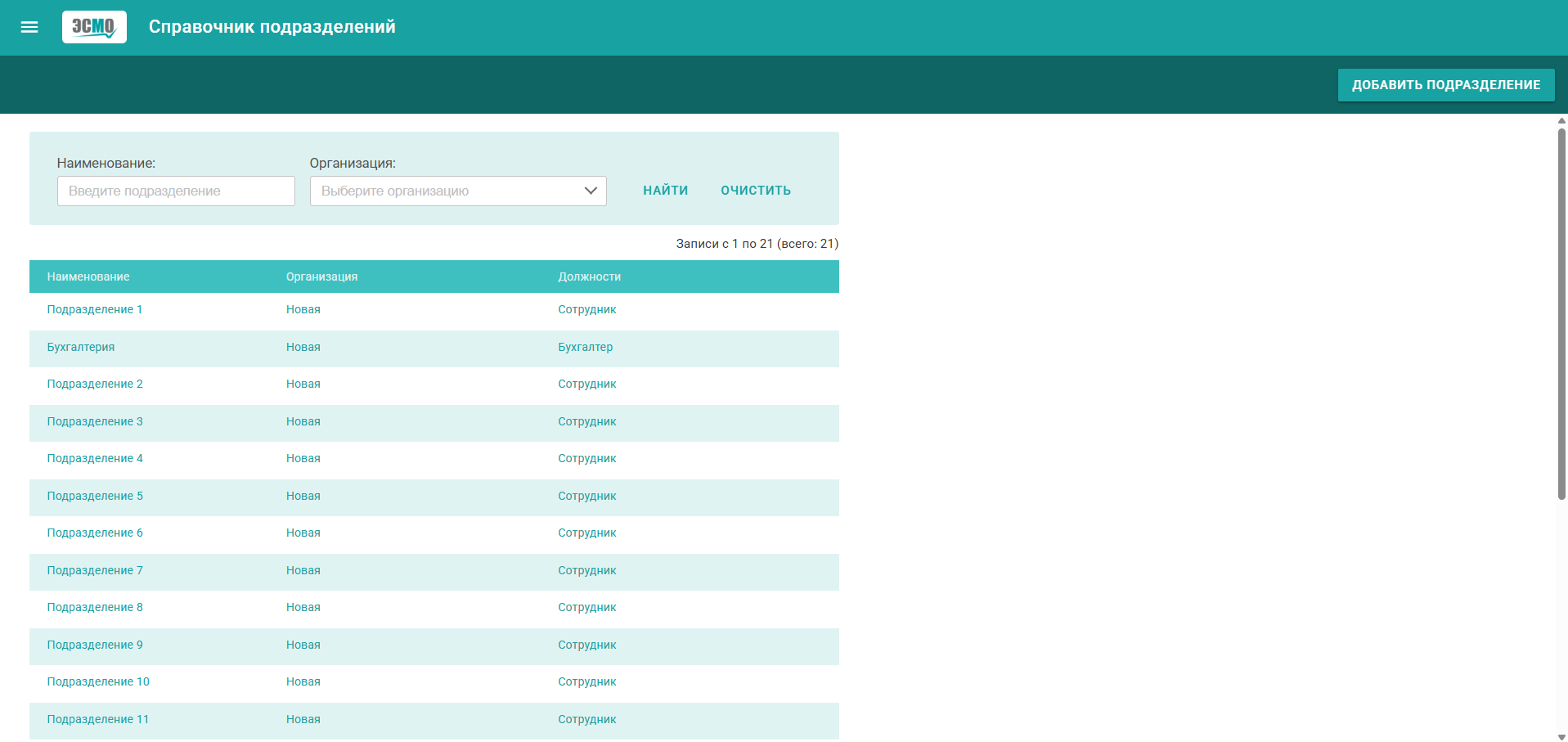This screenshot has width=1568, height=742.
Task: Click Новая in Подразделение 2 row
Action: (x=303, y=384)
